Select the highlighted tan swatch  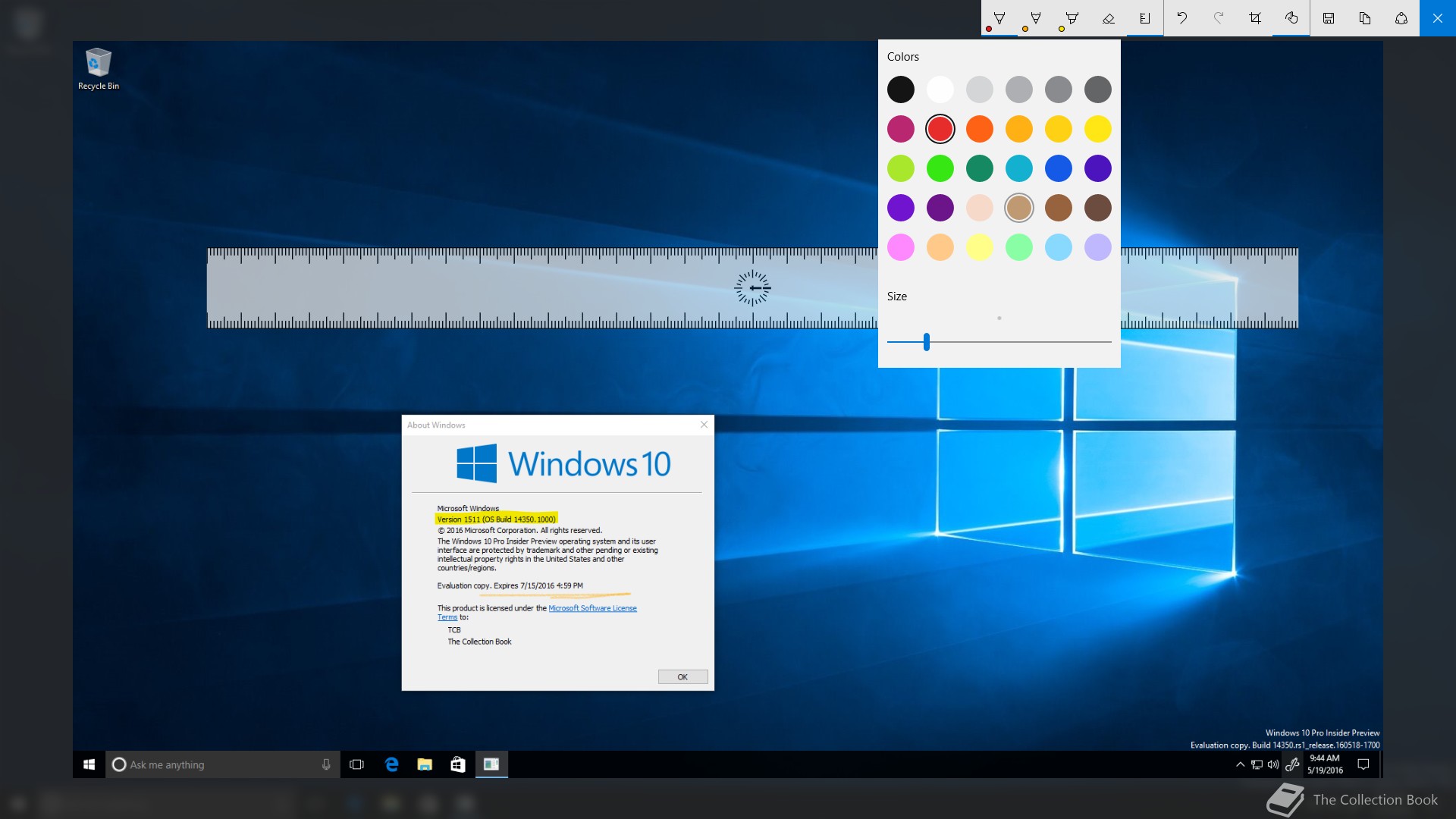(x=1019, y=208)
